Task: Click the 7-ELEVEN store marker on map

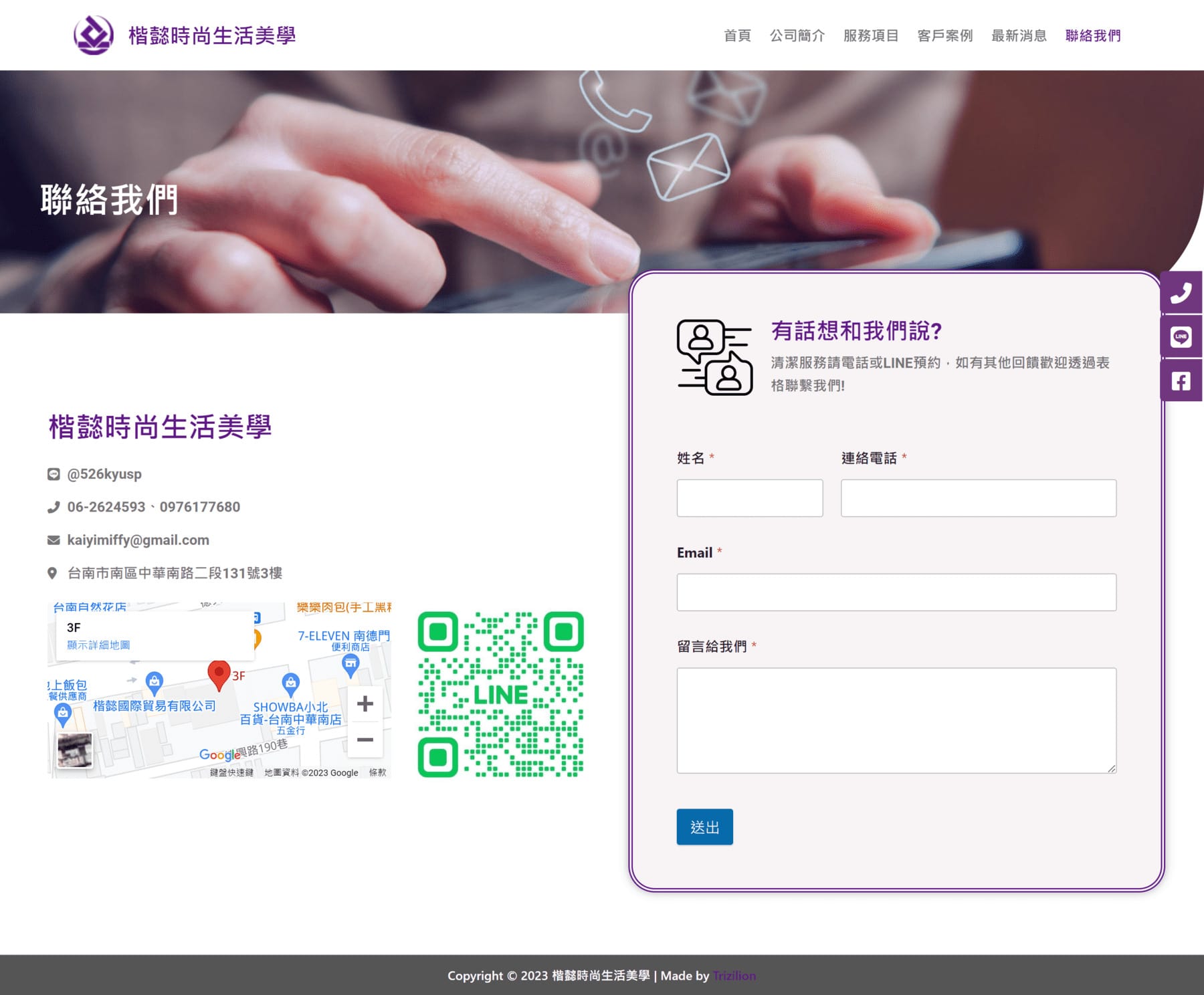Action: (350, 664)
